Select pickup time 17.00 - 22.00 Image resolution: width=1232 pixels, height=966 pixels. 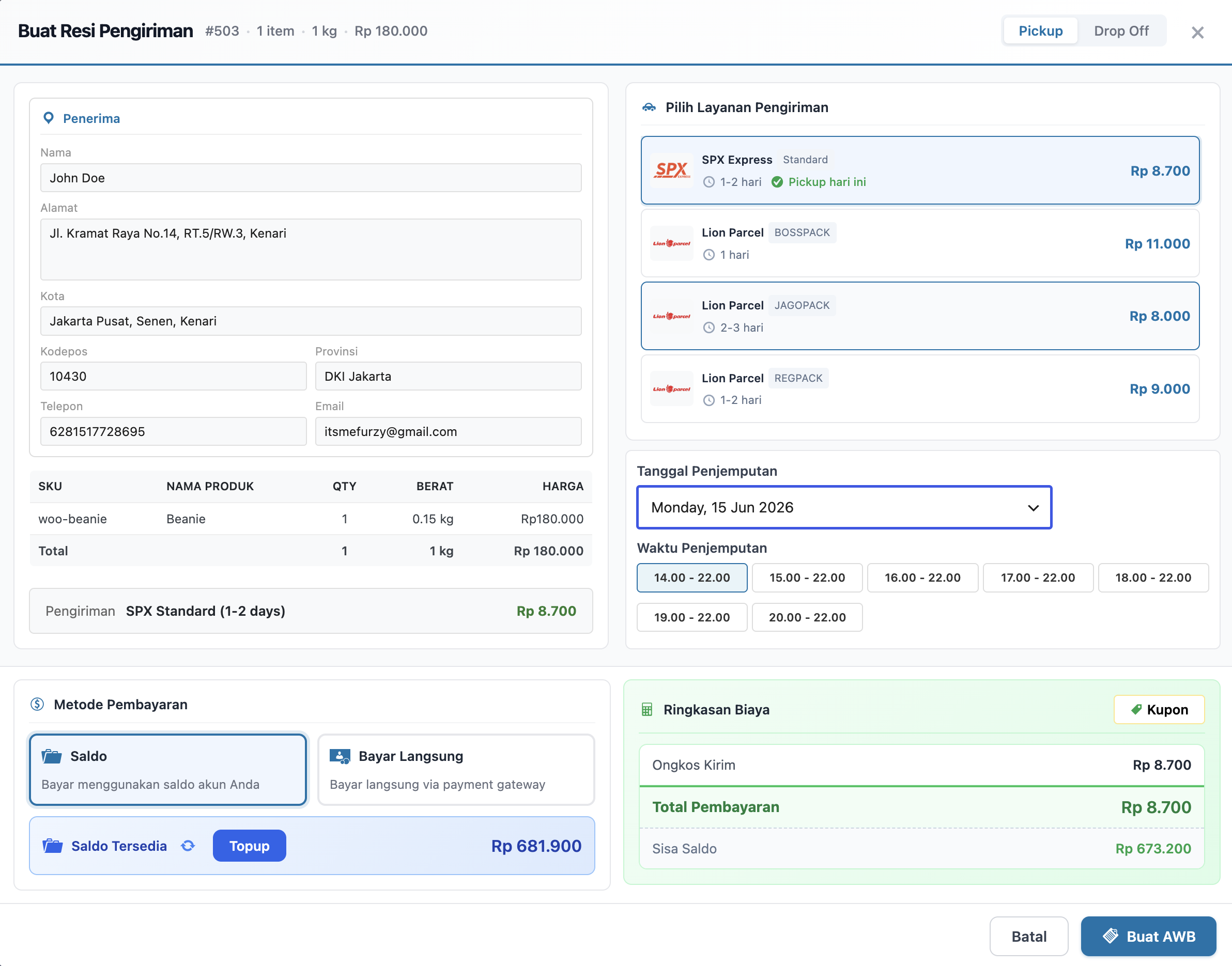pos(1038,578)
